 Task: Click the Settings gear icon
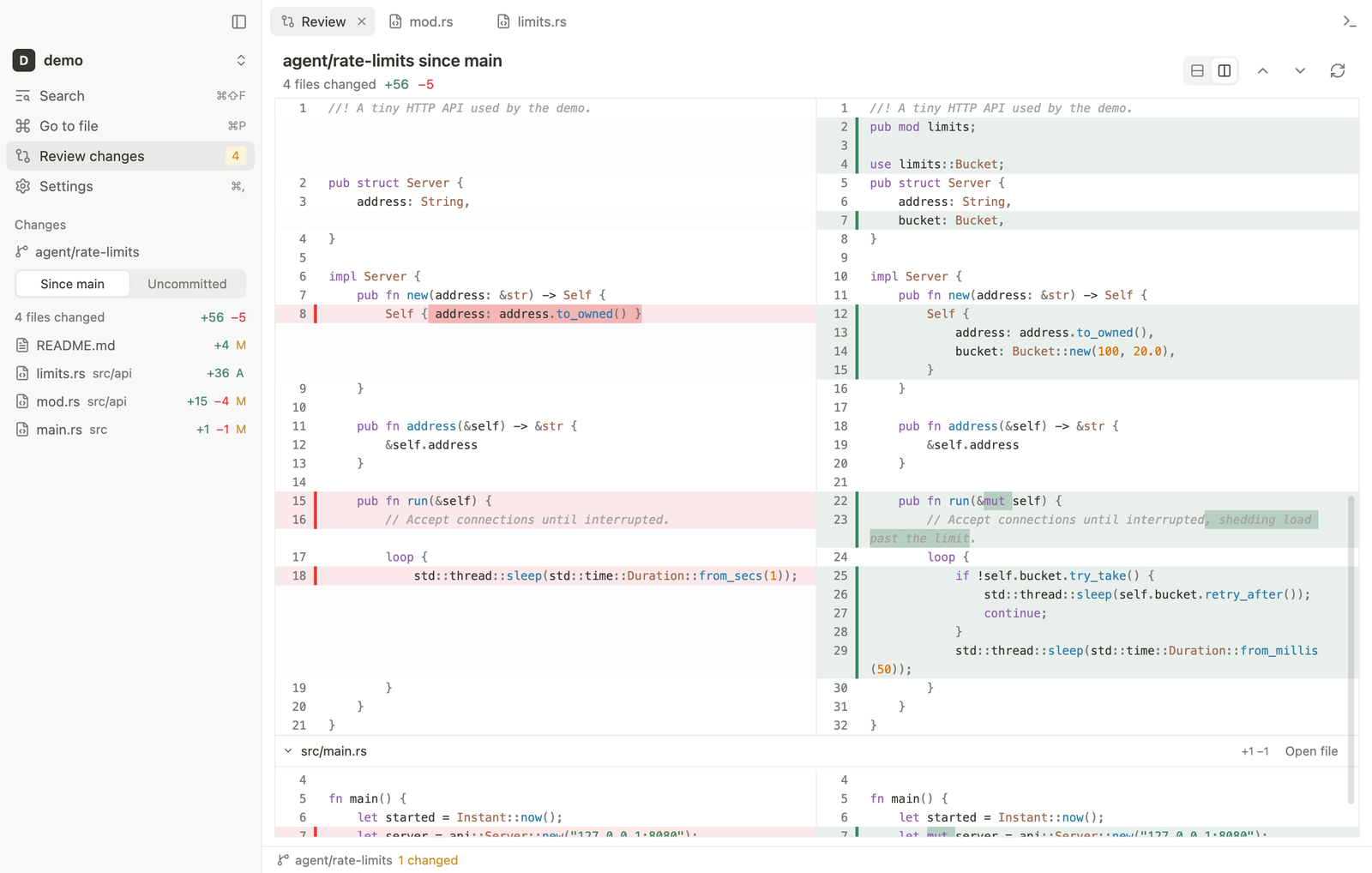pos(23,186)
